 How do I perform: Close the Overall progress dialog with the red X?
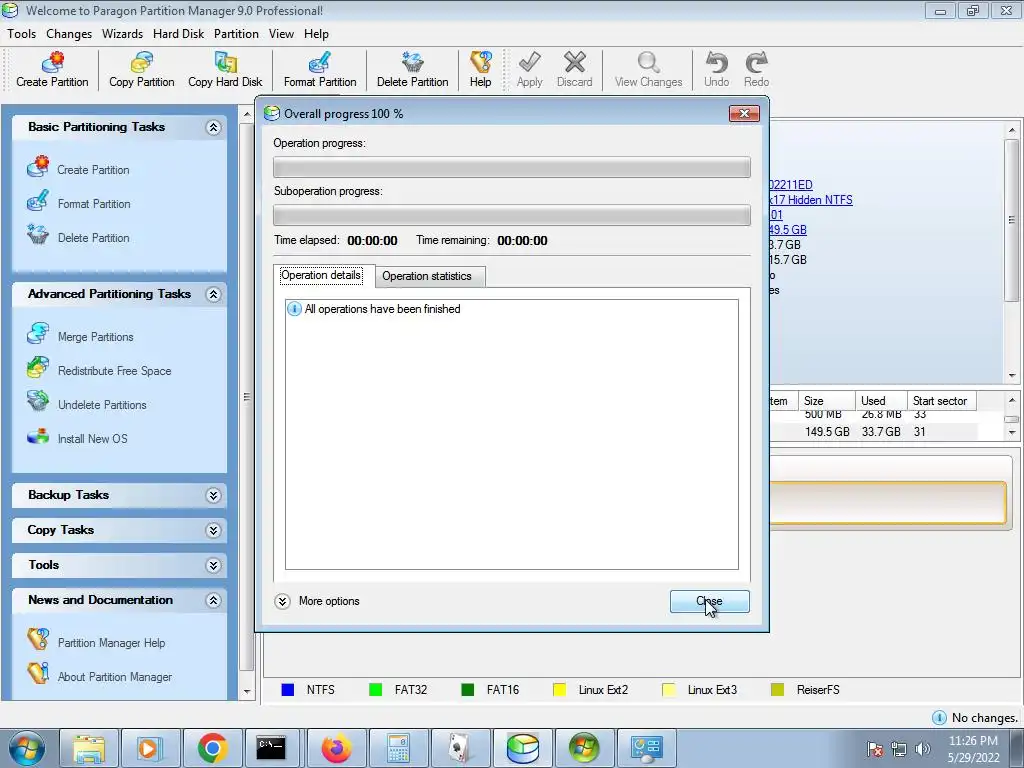click(x=744, y=114)
